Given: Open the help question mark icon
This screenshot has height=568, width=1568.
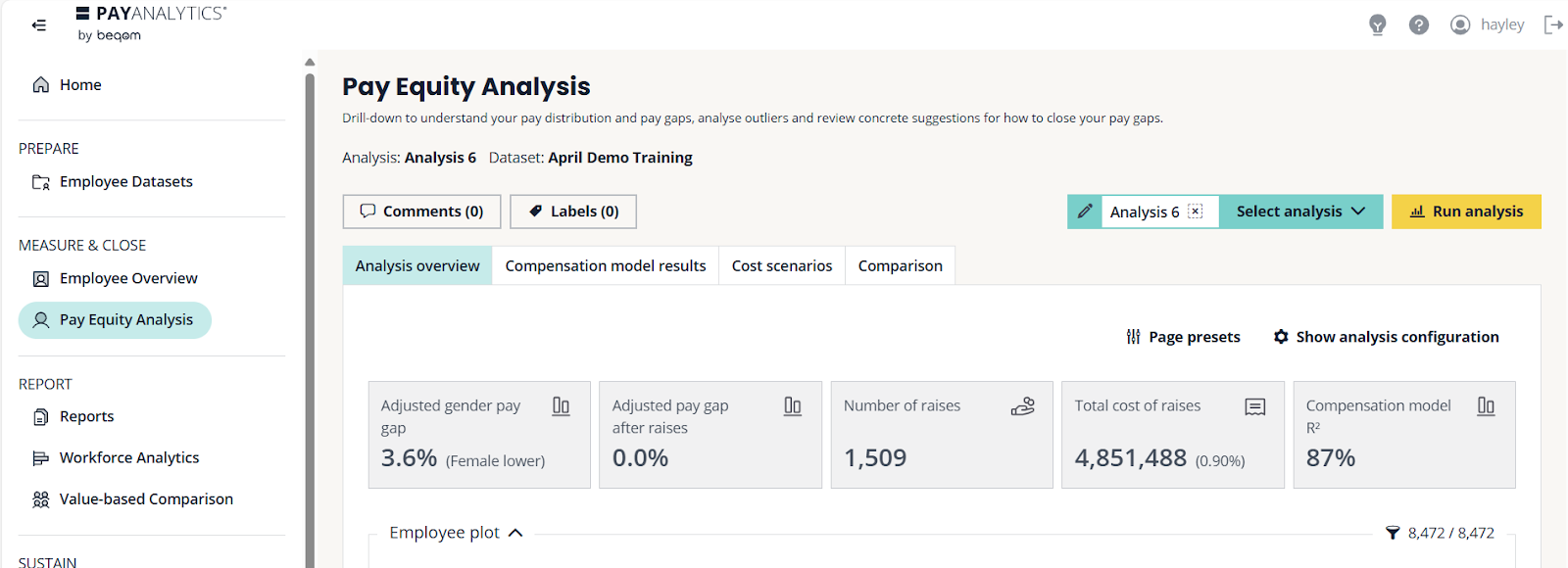Looking at the screenshot, I should pos(1418,25).
